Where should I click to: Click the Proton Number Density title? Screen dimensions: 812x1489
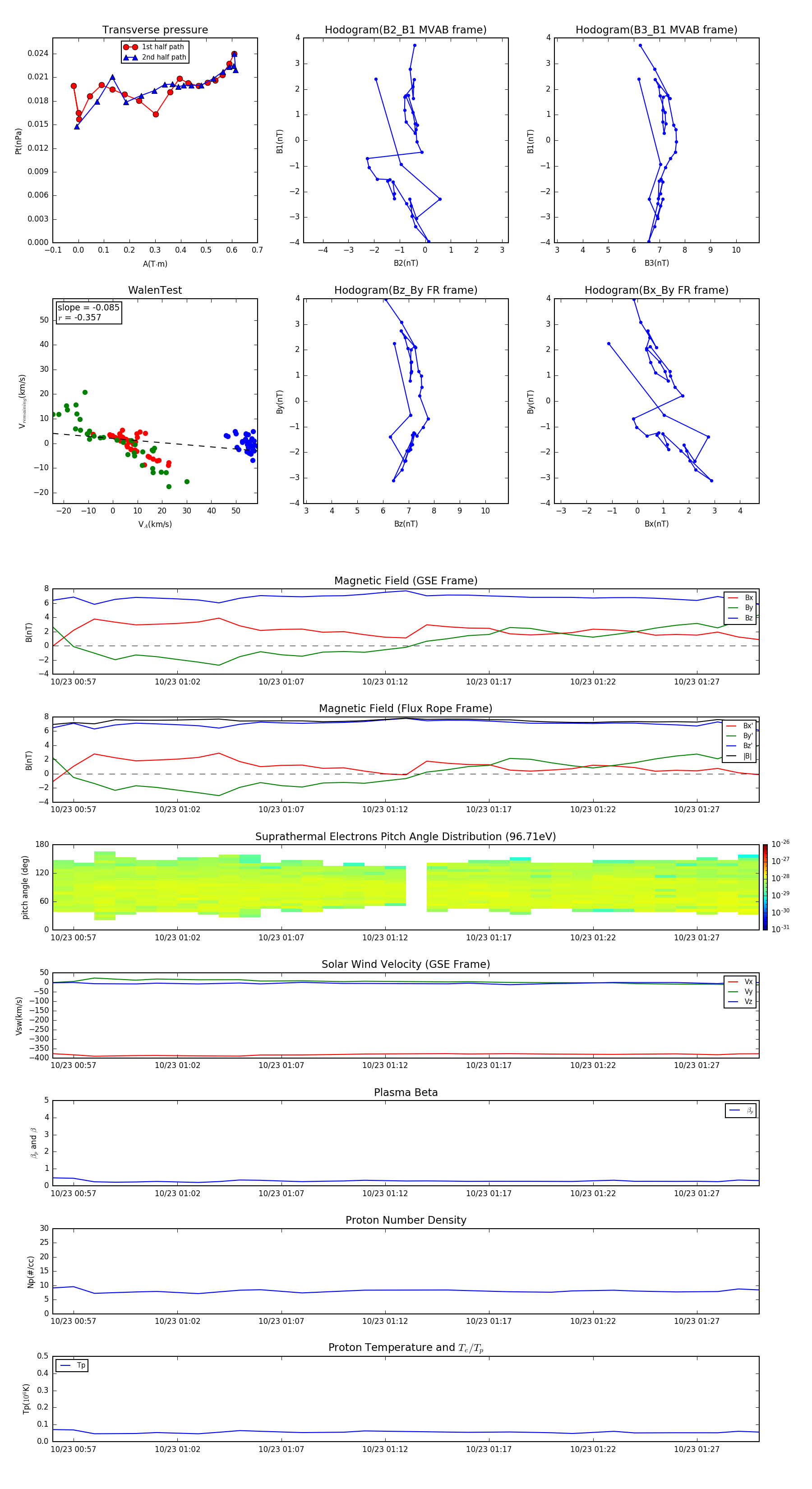406,1220
